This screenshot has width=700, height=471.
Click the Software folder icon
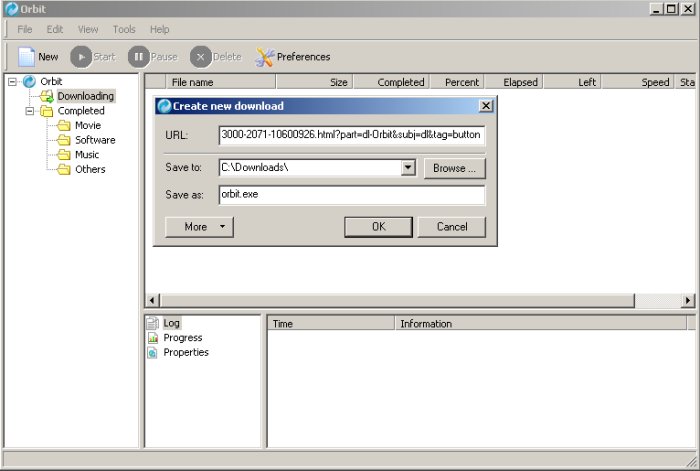click(64, 140)
